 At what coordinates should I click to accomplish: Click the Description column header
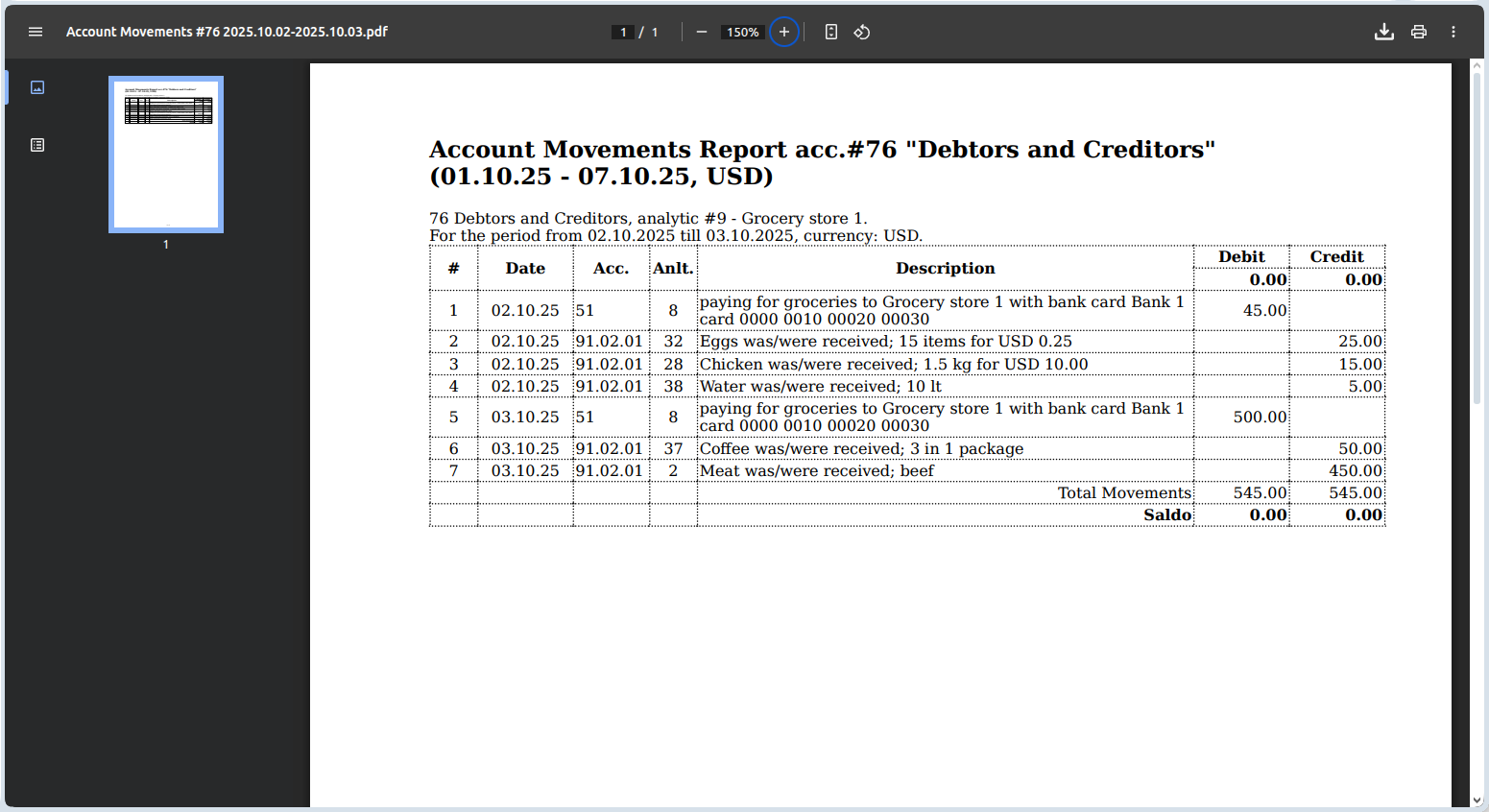(x=945, y=269)
